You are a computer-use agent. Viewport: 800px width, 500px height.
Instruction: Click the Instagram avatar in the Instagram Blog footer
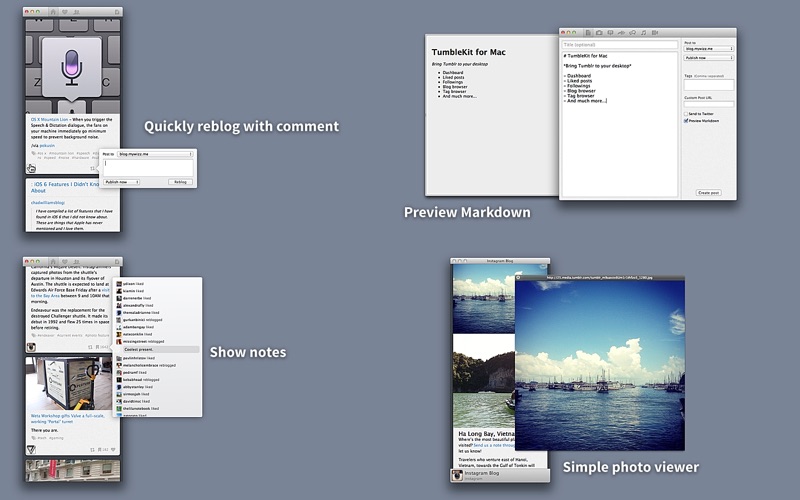click(x=457, y=475)
